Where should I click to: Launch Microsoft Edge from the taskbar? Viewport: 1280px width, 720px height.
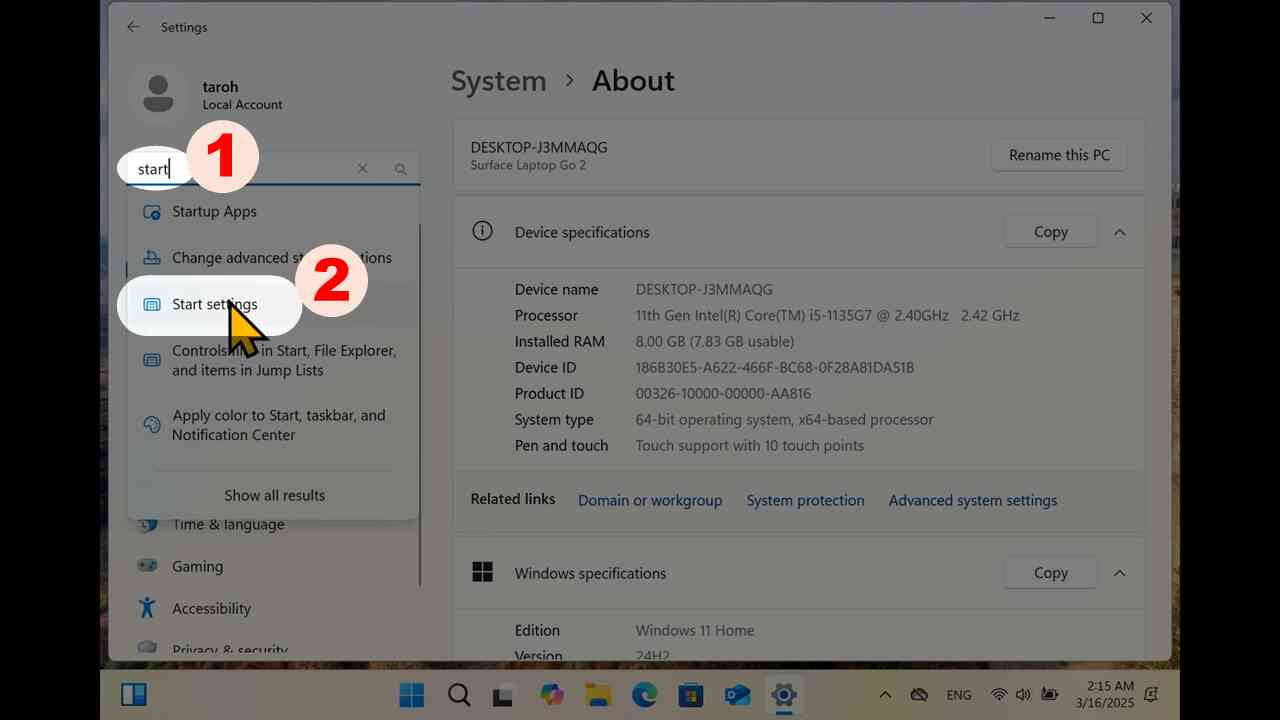tap(644, 694)
